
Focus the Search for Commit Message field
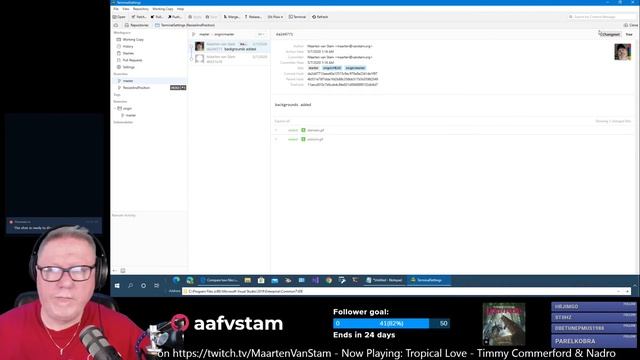tap(602, 17)
